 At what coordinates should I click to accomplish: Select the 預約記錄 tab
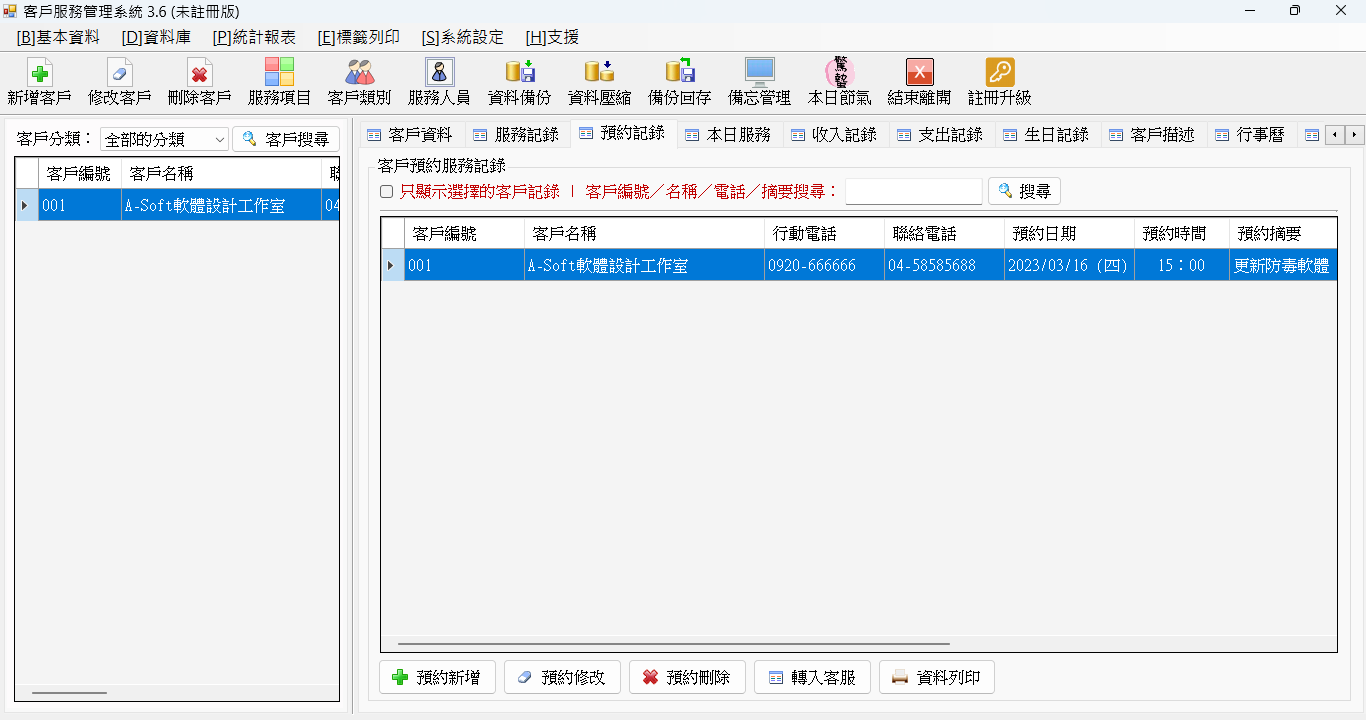pos(624,133)
